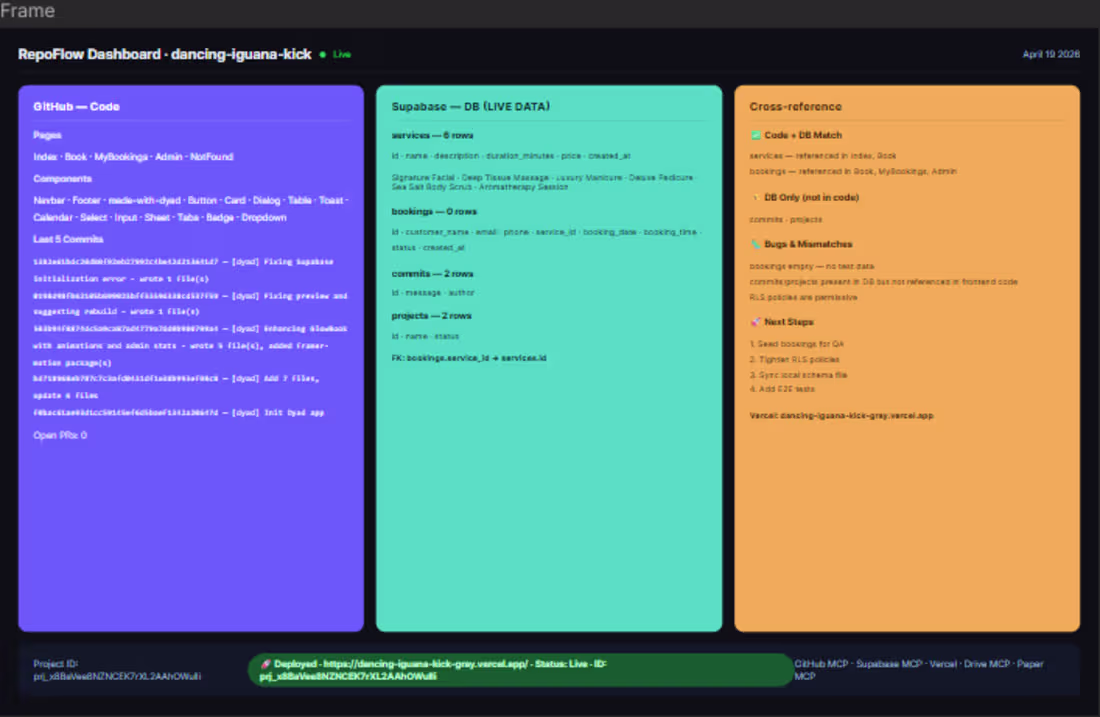The width and height of the screenshot is (1100, 717).
Task: Switch to the Supabase — DB (LIVE DATA) panel header
Action: [470, 105]
